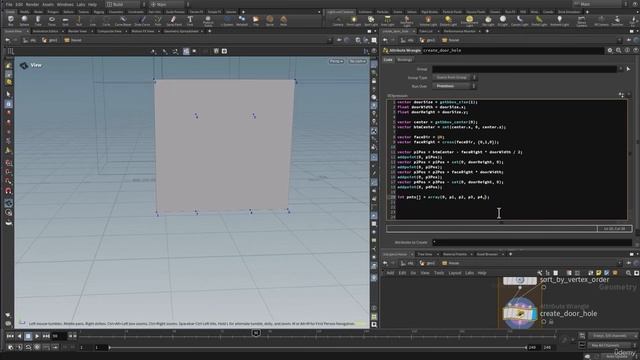The height and width of the screenshot is (360, 640).
Task: Click inside the VEXpression code editor
Action: pos(511,160)
